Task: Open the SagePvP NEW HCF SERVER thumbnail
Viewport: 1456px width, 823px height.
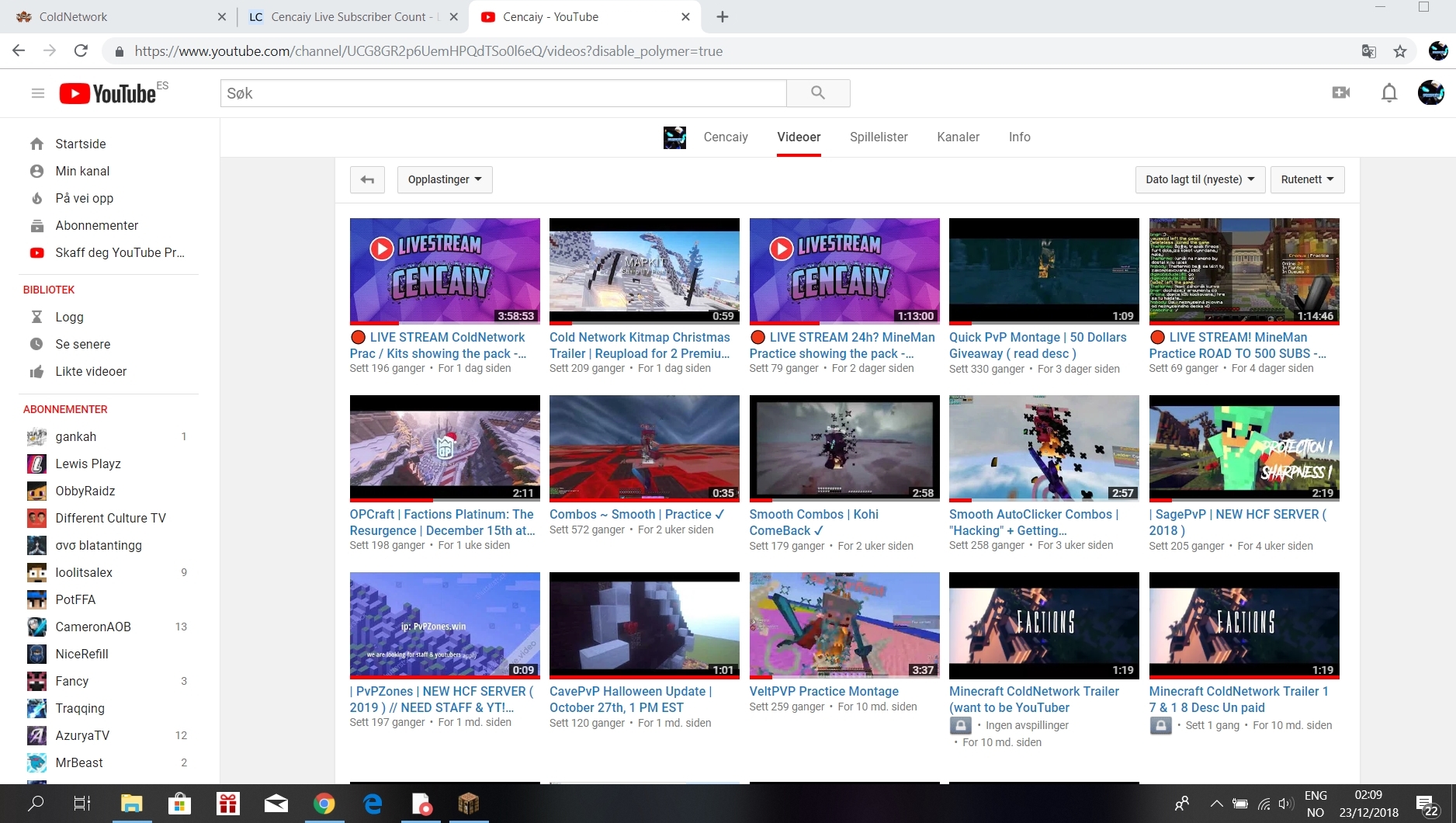Action: [1244, 448]
